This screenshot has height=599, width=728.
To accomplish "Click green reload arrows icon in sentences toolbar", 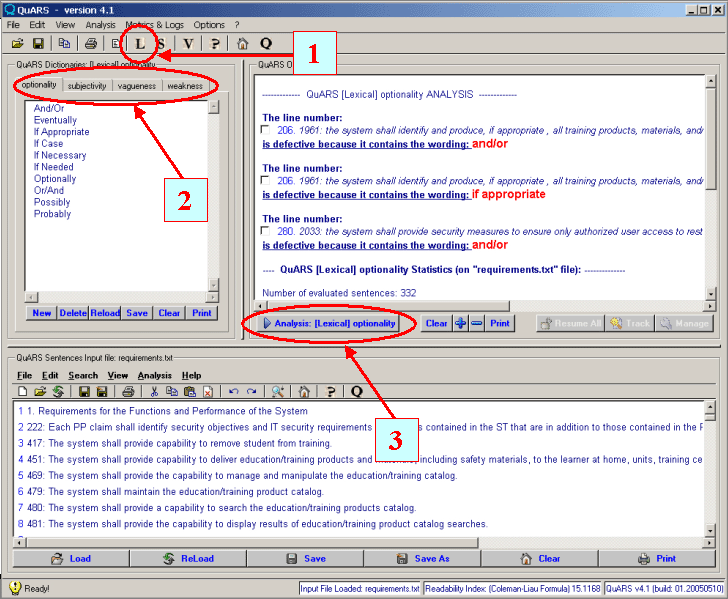I will coord(58,391).
